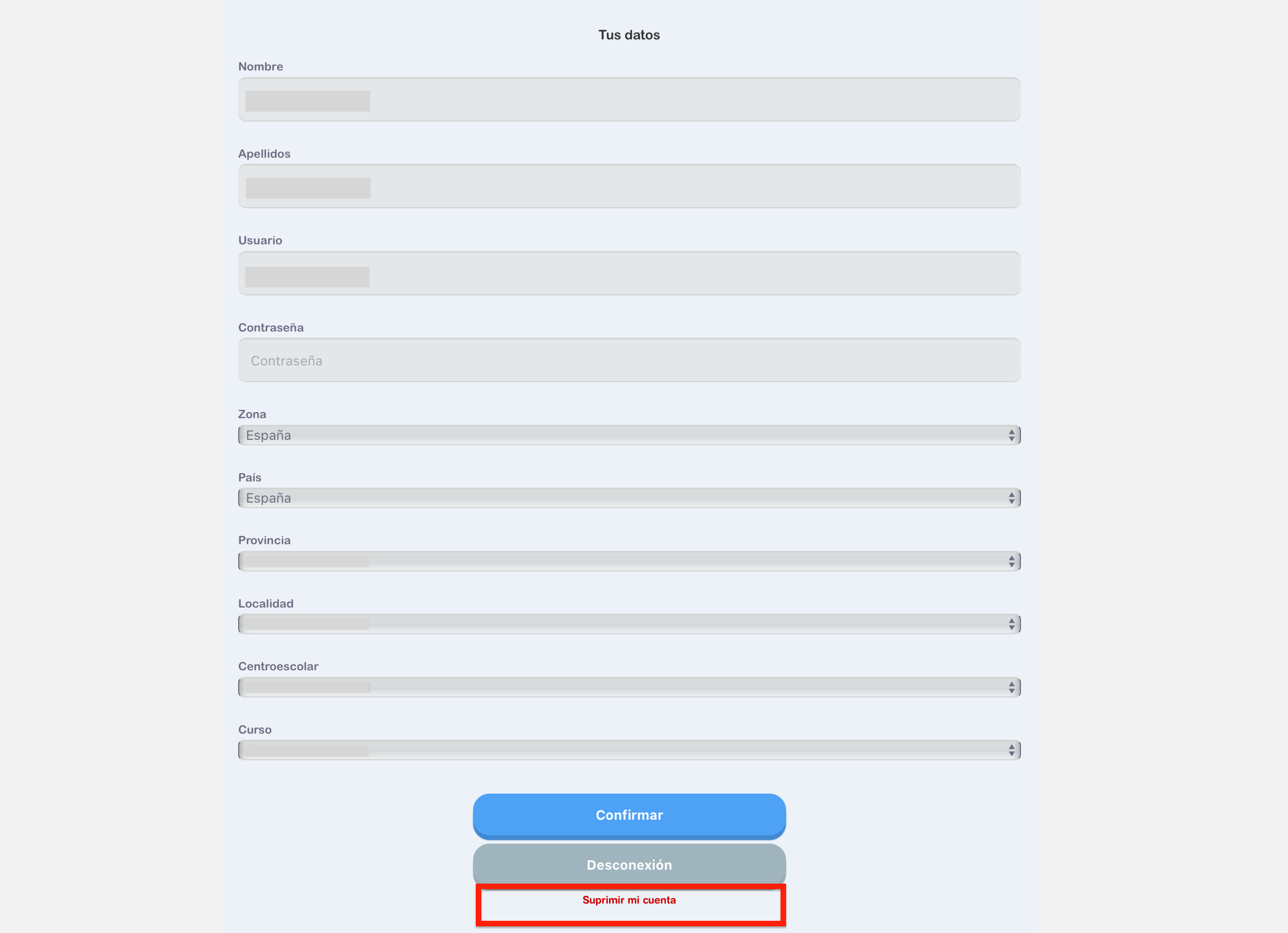
Task: Click the Curso dropdown arrows icon
Action: click(x=1011, y=751)
